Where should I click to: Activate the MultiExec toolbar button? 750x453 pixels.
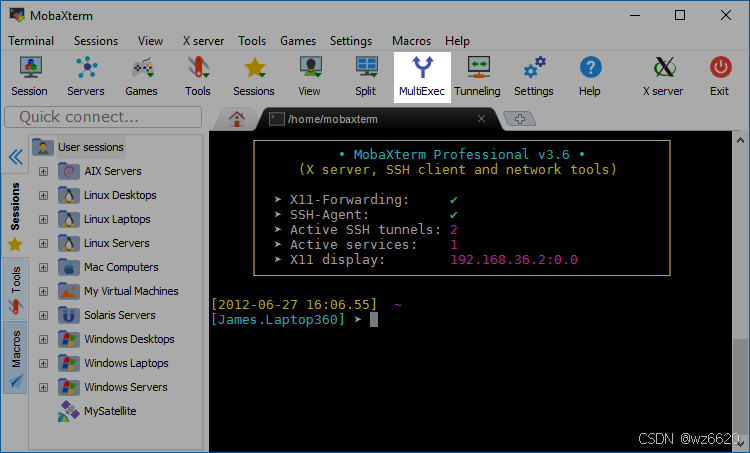422,77
